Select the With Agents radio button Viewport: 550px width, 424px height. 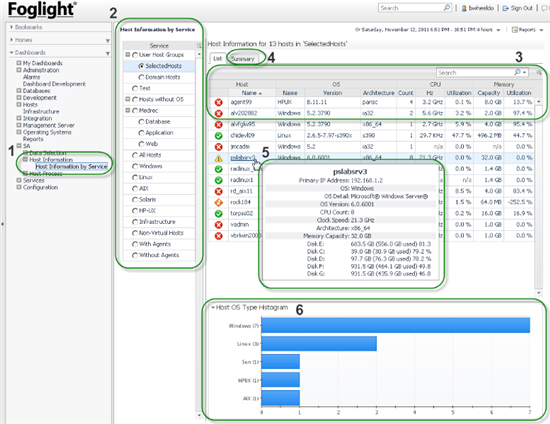135,244
